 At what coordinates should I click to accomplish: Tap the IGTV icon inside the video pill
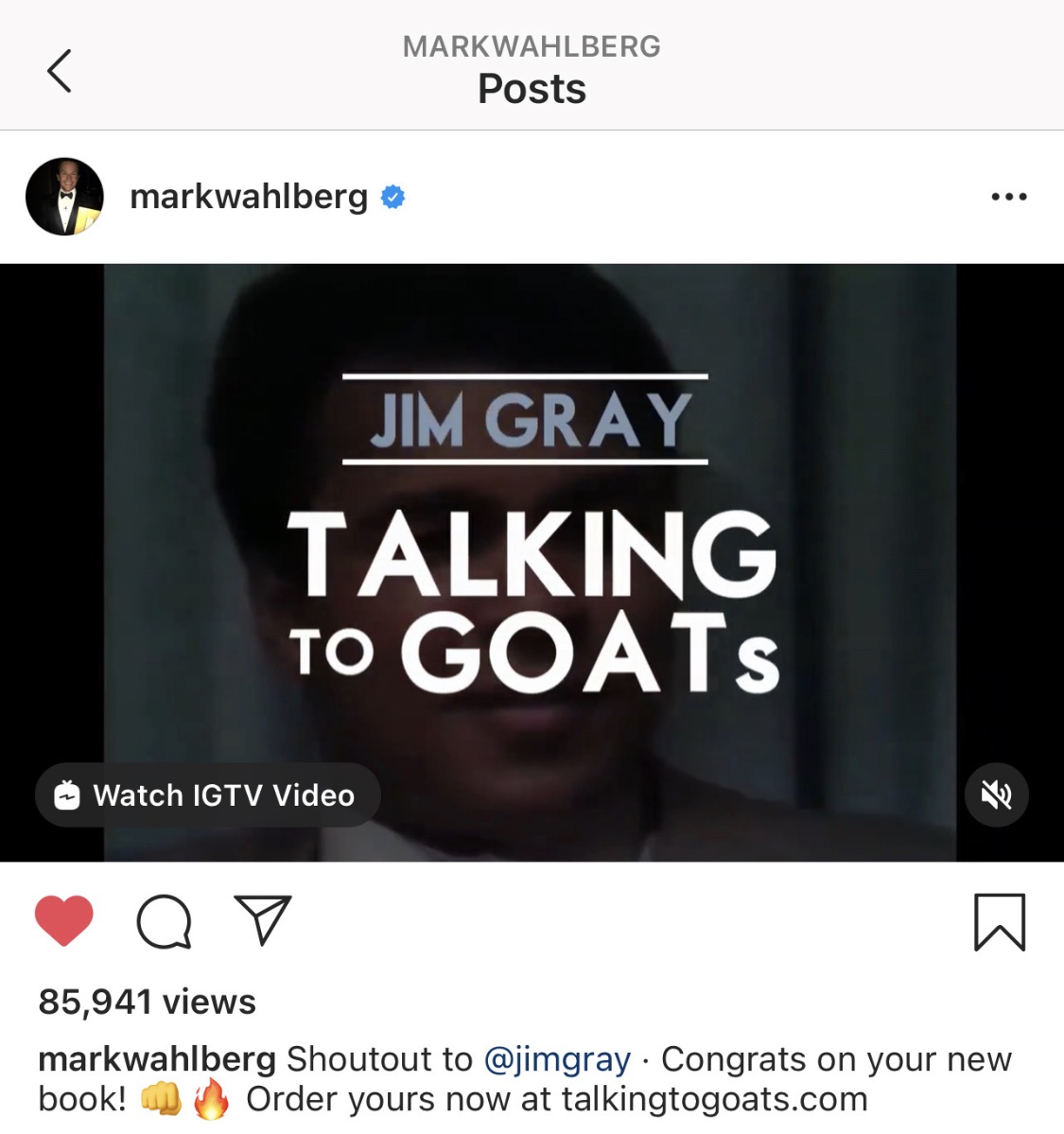67,794
